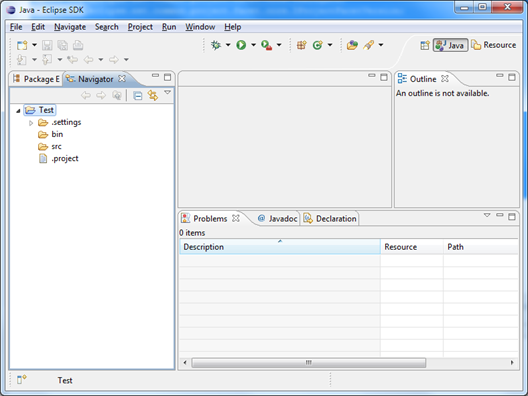Click the Navigator Forward arrow icon
Screen dimensions: 528x396
click(x=101, y=96)
